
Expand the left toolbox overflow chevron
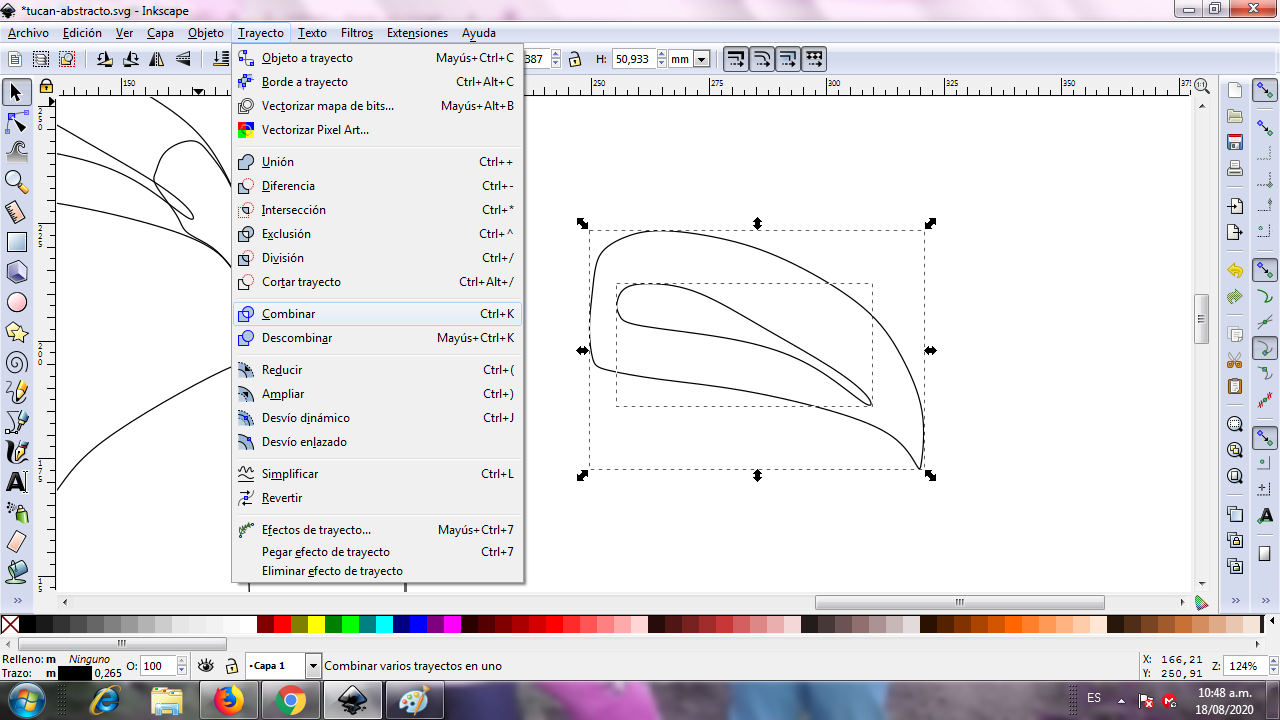(16, 601)
